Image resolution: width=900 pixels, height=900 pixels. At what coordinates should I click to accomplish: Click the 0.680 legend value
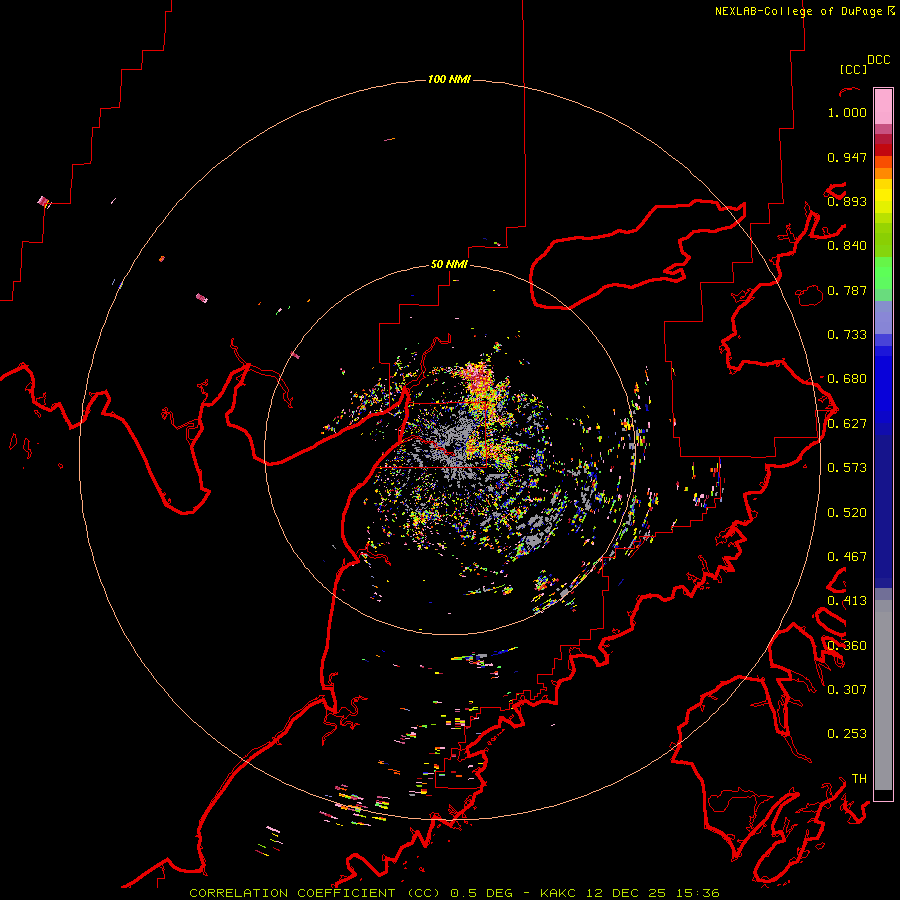pyautogui.click(x=847, y=379)
